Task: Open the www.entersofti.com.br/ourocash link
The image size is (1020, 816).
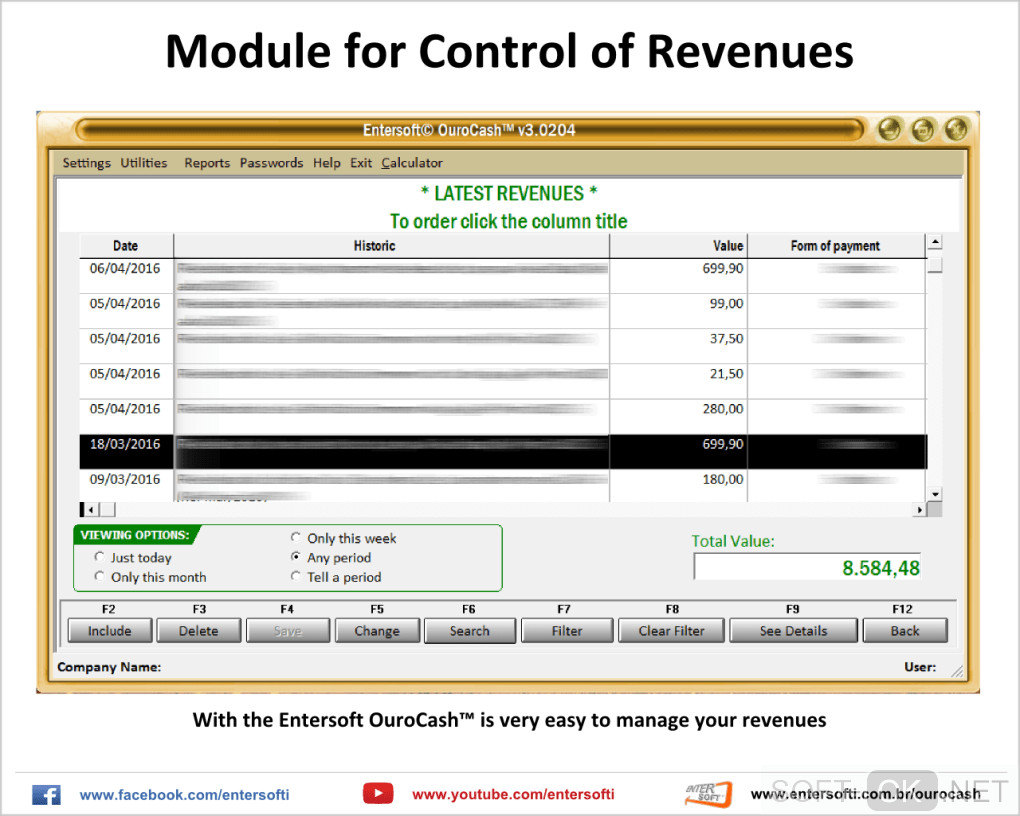Action: (866, 794)
